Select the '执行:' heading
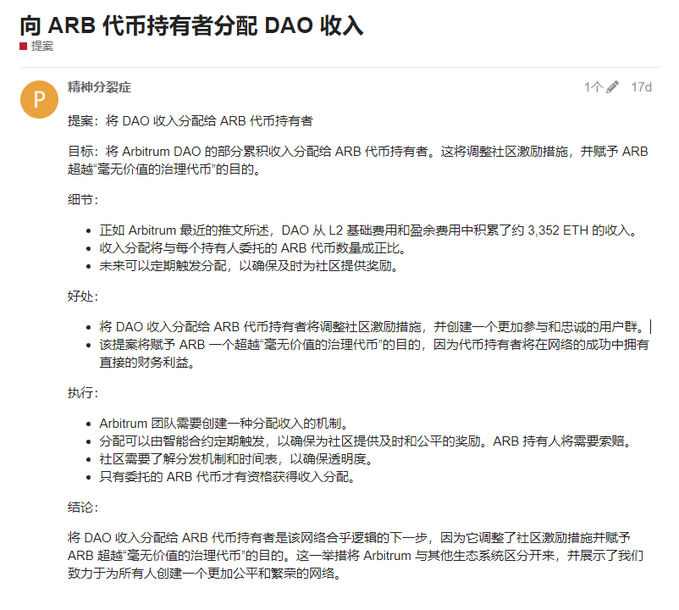The width and height of the screenshot is (679, 610). (x=83, y=393)
